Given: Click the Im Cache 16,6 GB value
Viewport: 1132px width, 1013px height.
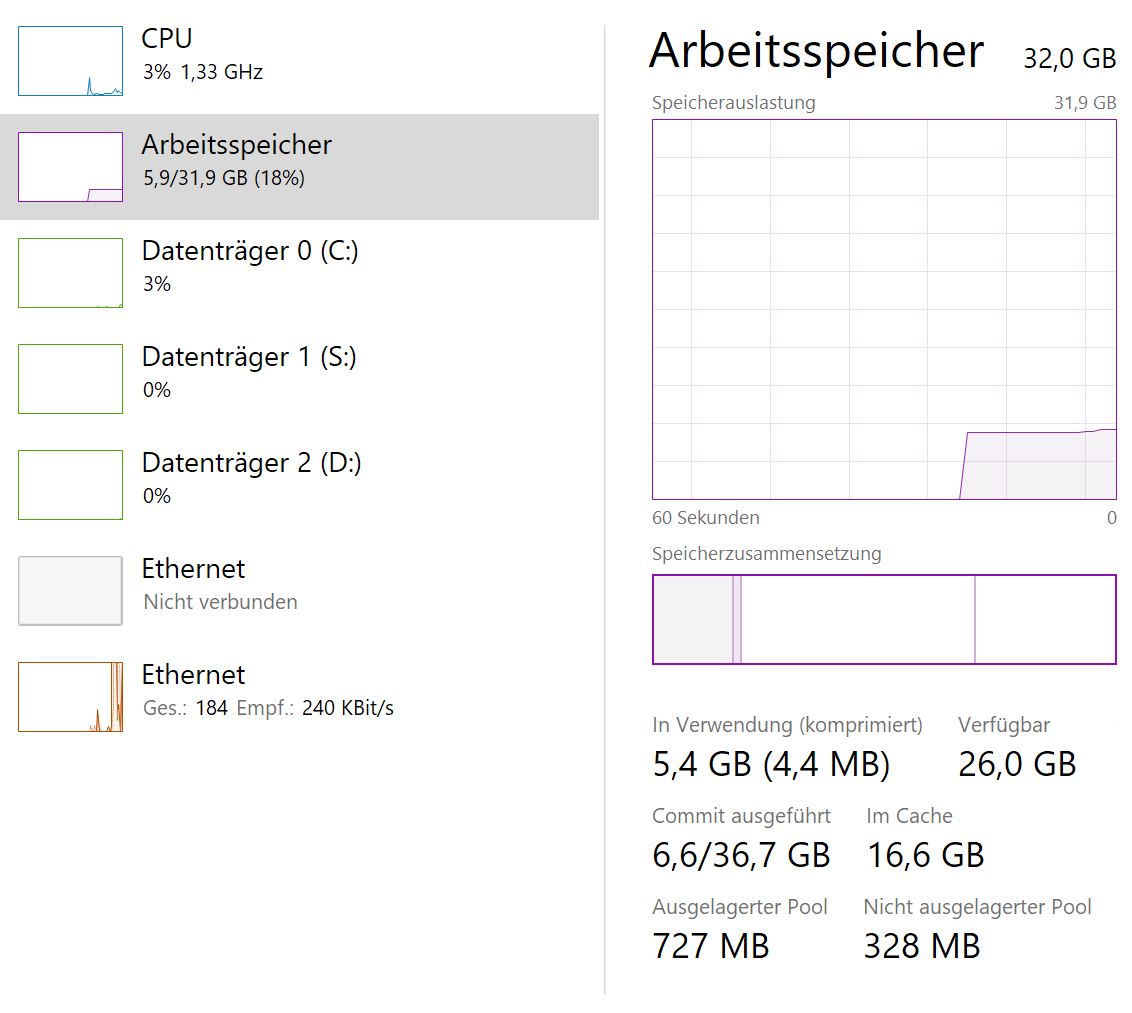Looking at the screenshot, I should pos(925,856).
